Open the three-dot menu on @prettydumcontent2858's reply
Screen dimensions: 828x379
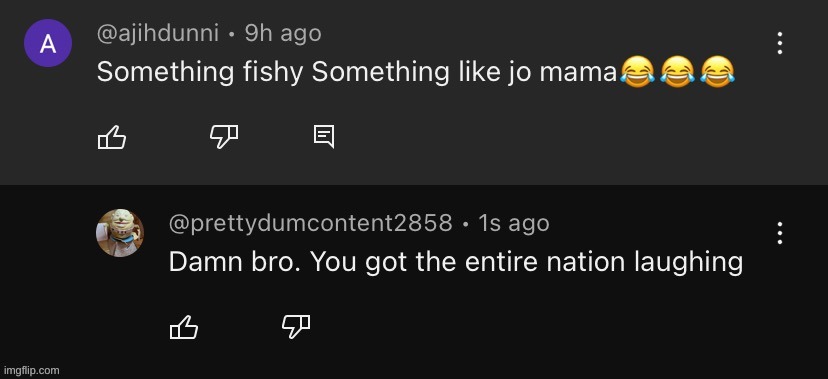[x=779, y=233]
